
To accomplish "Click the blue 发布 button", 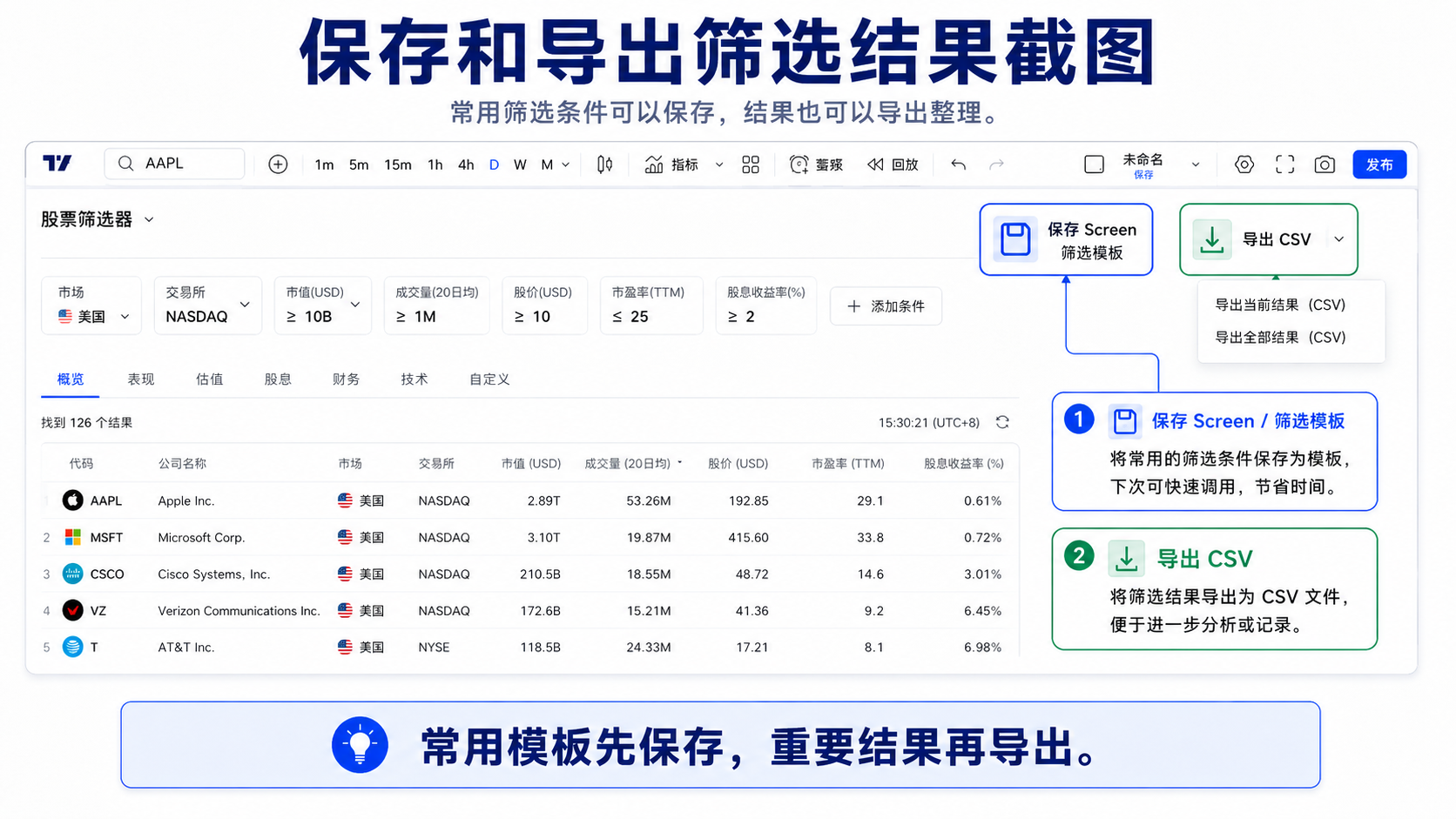I will tap(1379, 164).
